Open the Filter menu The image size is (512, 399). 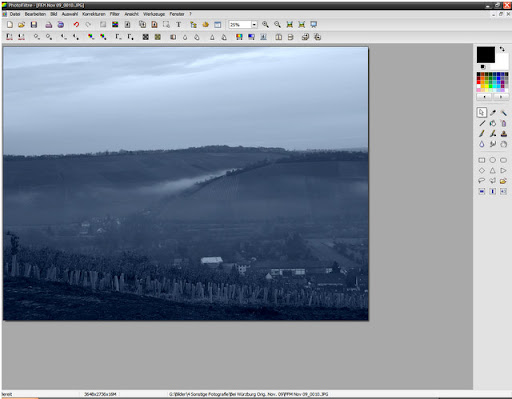(x=115, y=14)
